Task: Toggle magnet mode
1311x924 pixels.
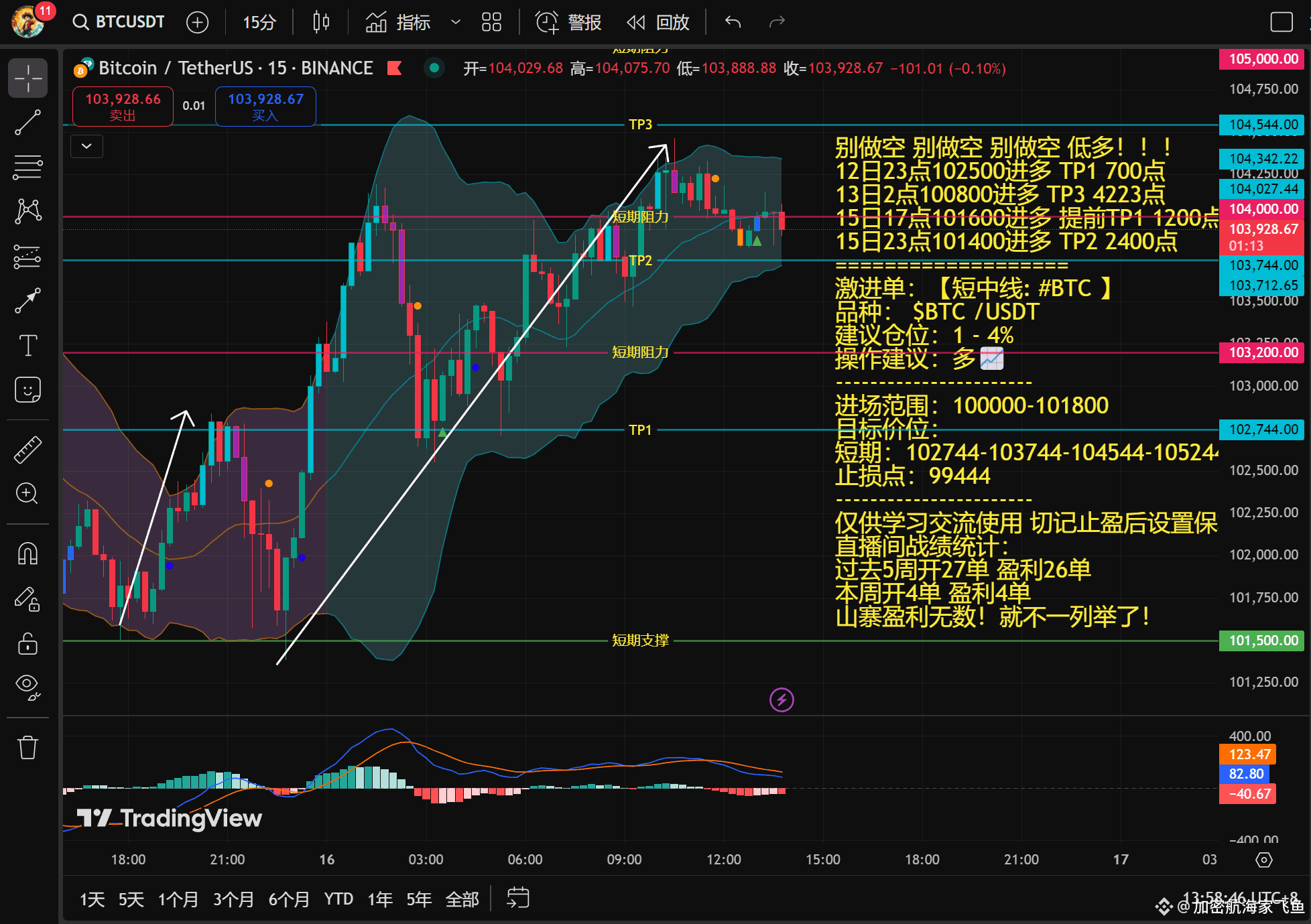Action: point(27,553)
